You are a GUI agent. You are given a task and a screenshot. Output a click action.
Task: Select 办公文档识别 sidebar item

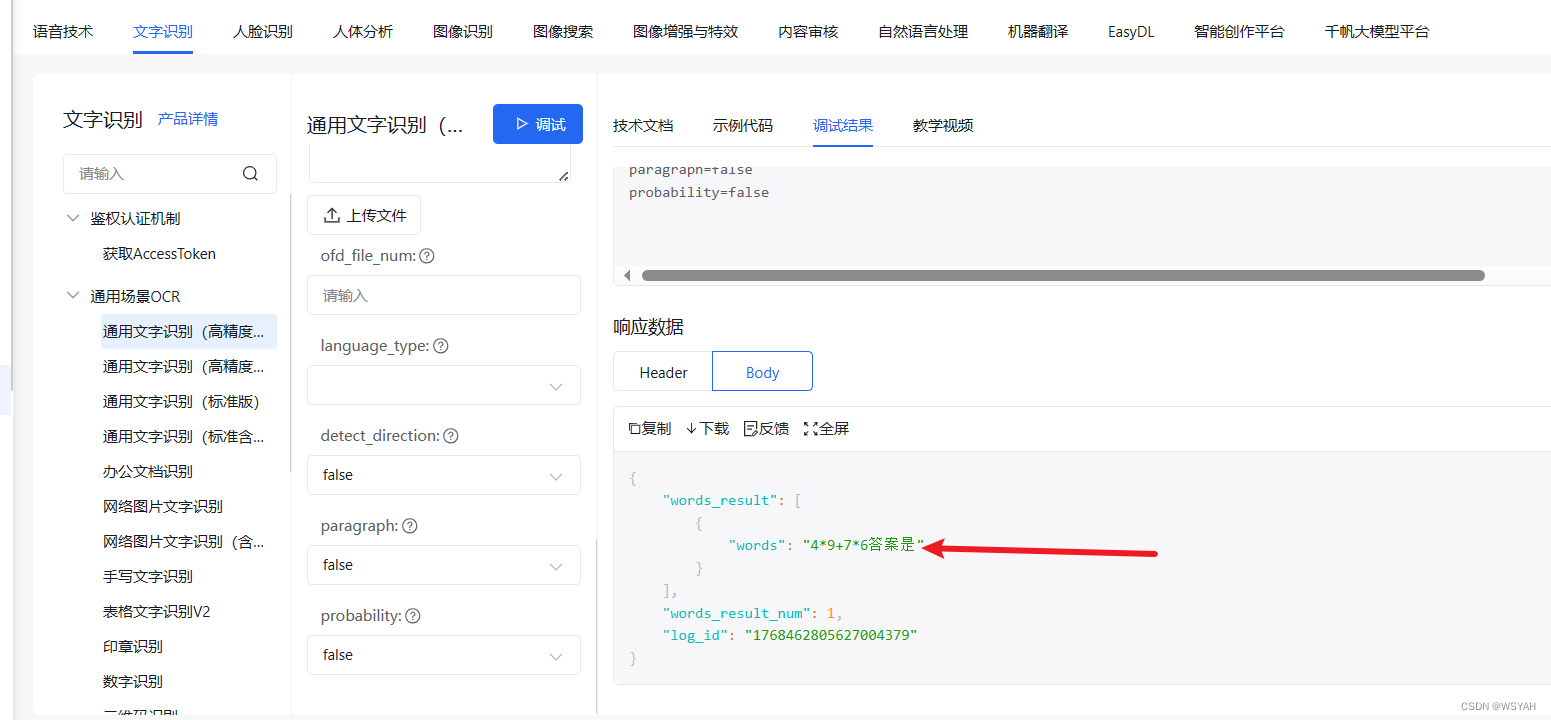point(147,472)
